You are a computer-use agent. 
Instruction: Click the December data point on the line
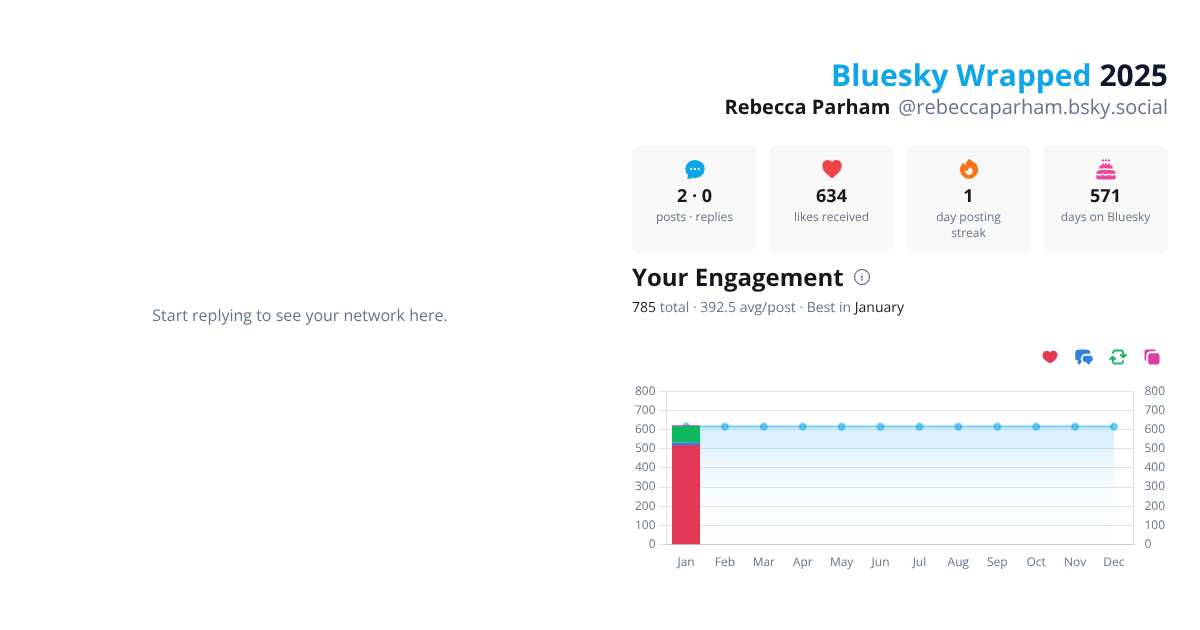(x=1114, y=427)
